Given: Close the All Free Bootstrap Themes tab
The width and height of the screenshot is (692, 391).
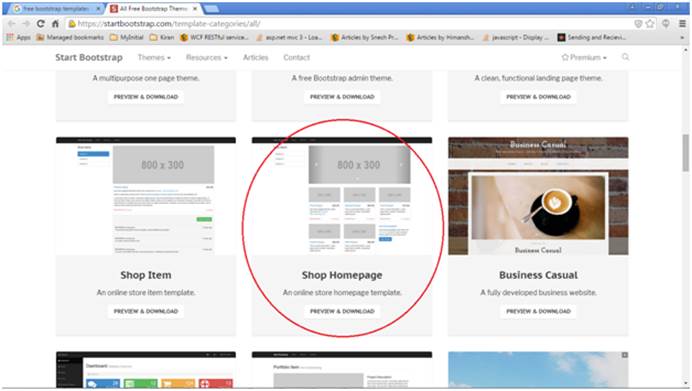Looking at the screenshot, I should click(195, 8).
